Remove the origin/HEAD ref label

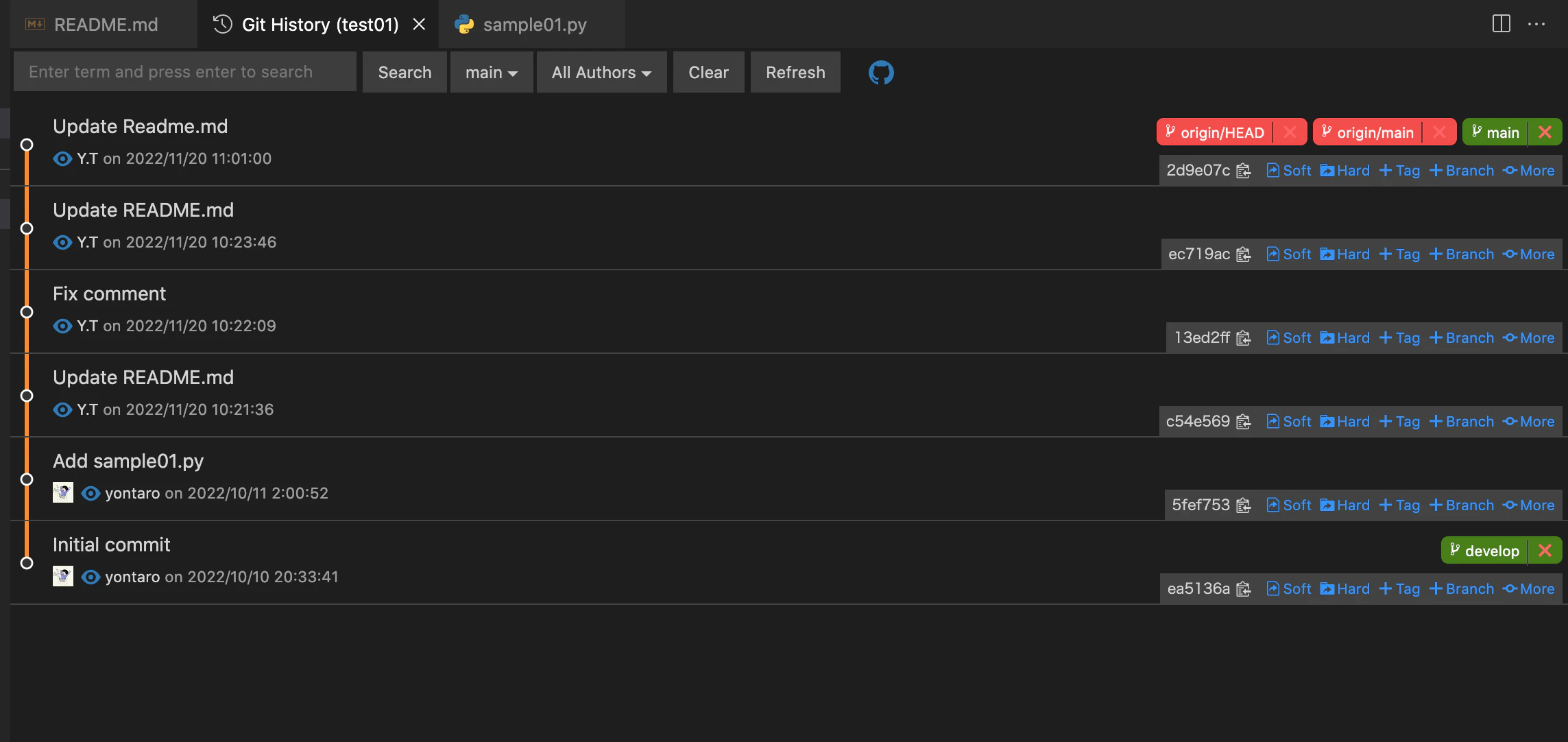[1290, 132]
